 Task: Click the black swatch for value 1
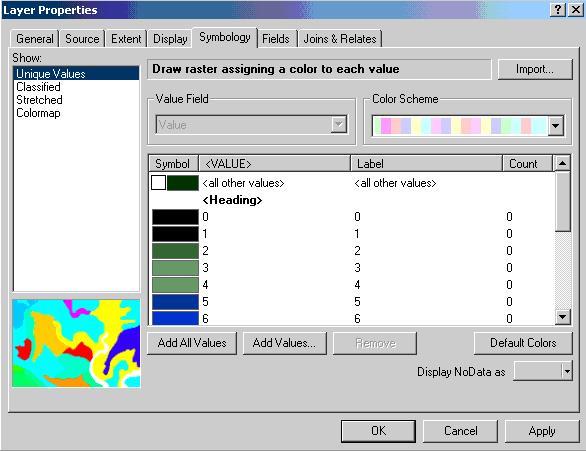pyautogui.click(x=175, y=234)
